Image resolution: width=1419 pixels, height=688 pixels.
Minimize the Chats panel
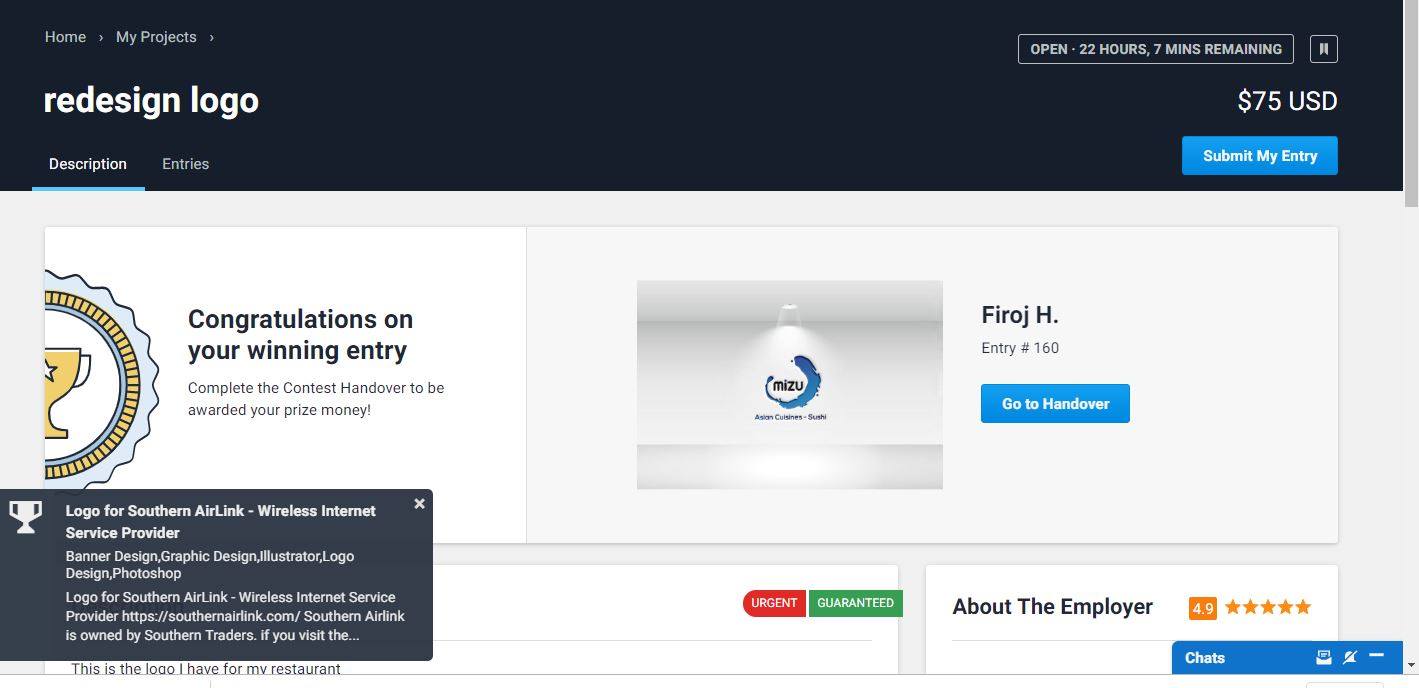click(x=1376, y=656)
